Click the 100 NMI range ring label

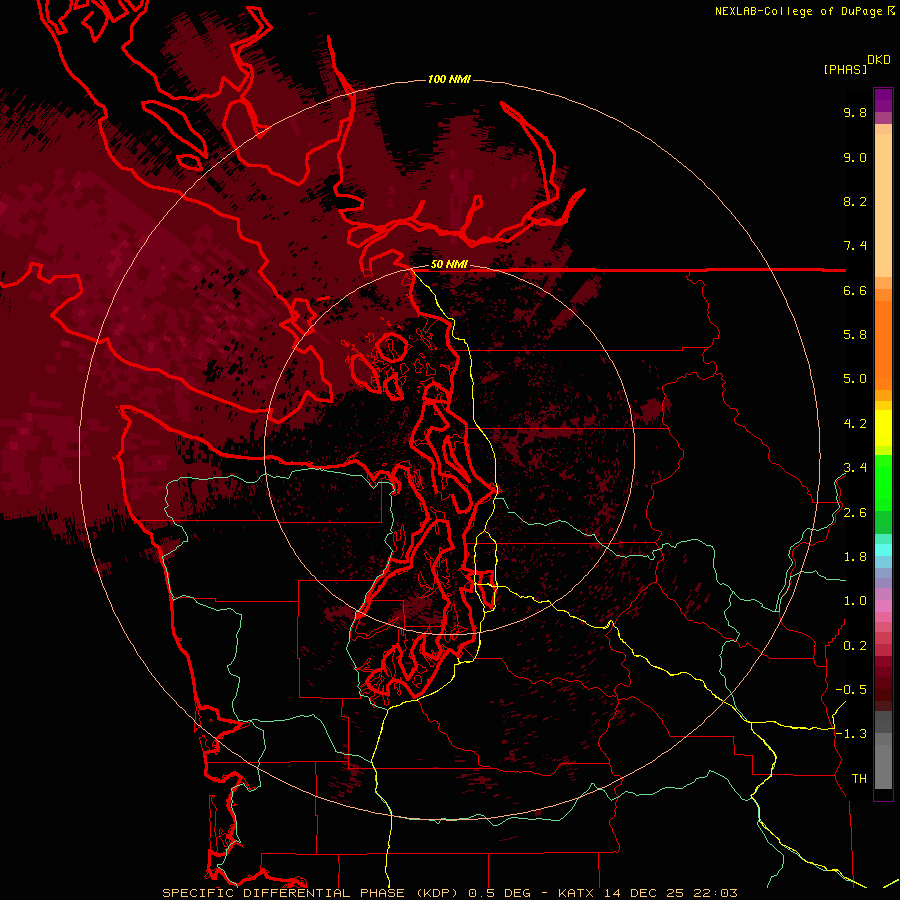449,79
